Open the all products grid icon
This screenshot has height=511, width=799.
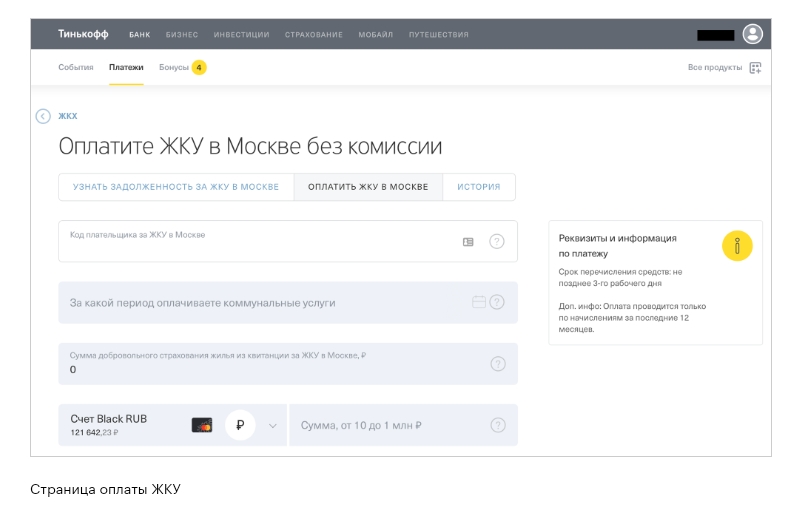tap(755, 68)
